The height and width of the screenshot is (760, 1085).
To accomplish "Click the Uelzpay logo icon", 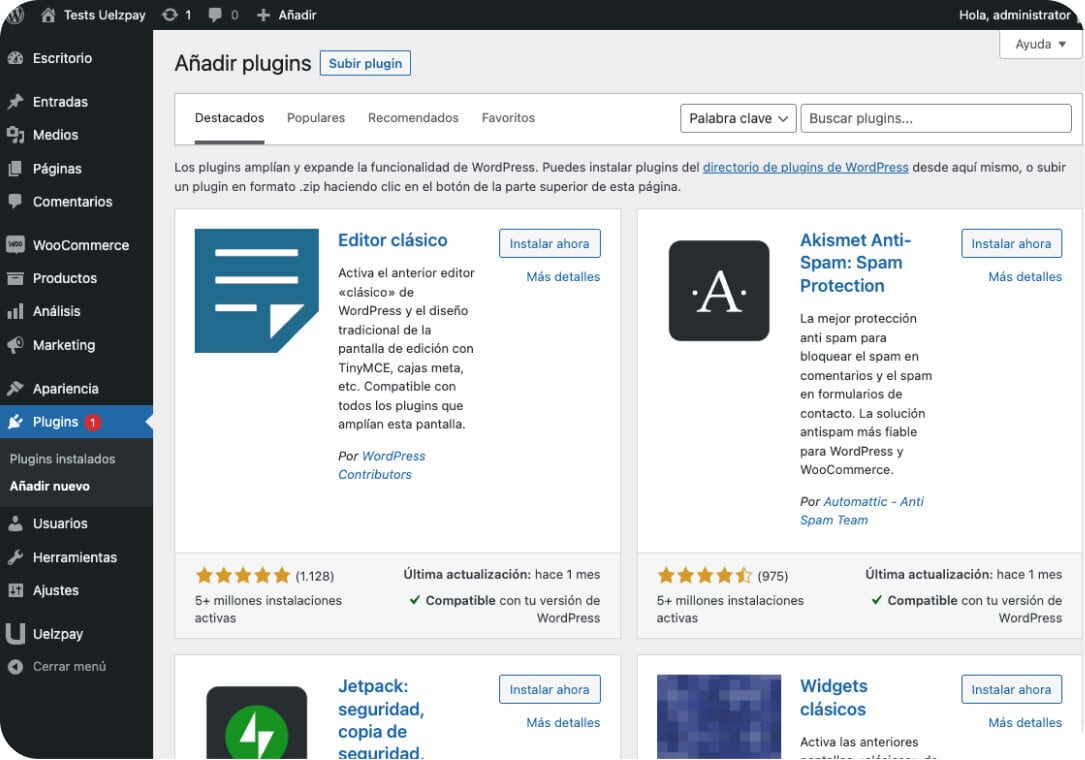I will (15, 633).
